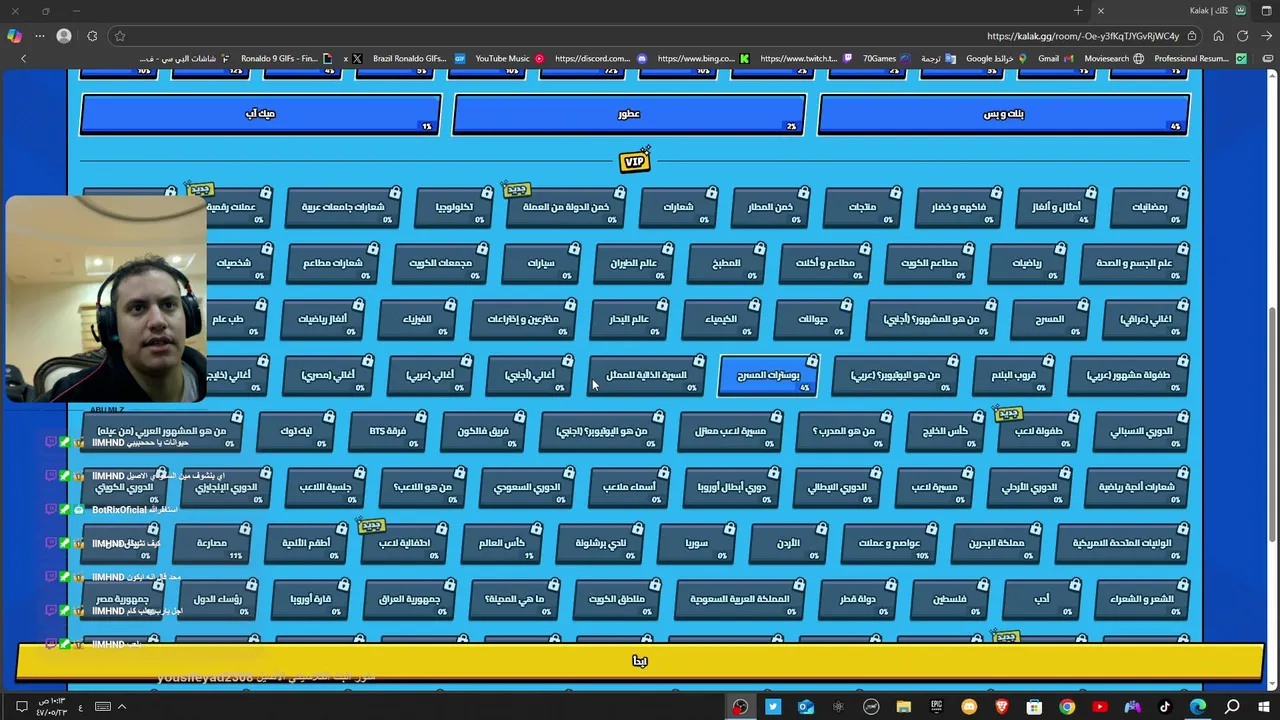Choose the منتجات category tile
1280x720 pixels.
click(862, 208)
